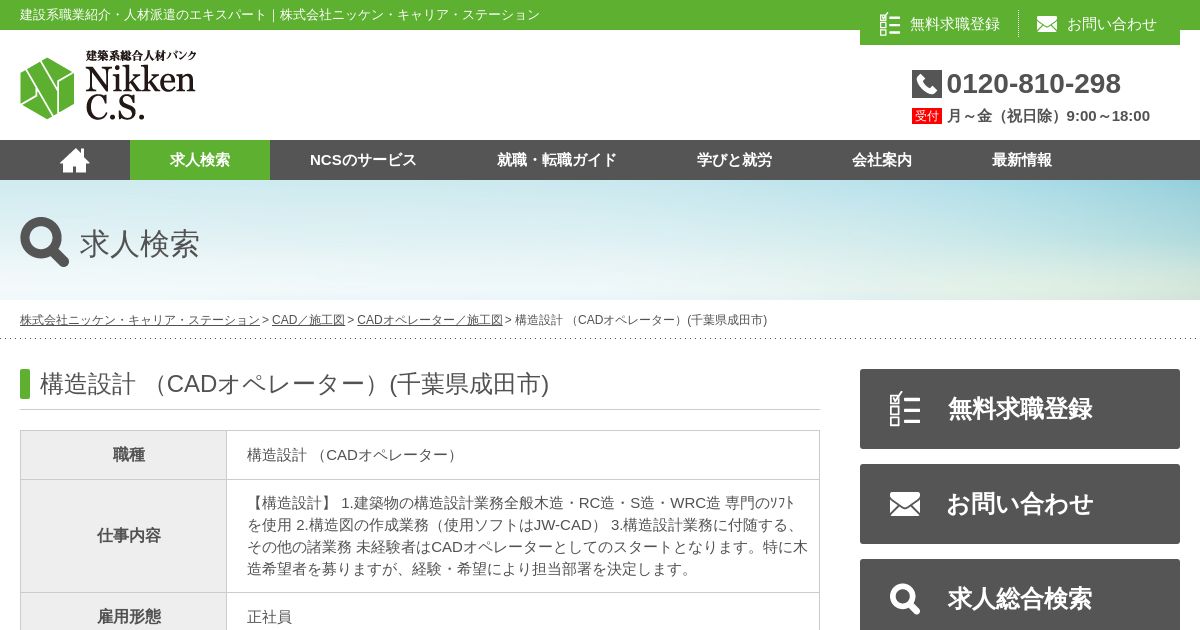1200x630 pixels.
Task: Go to the home icon in navigation bar
Action: [74, 160]
